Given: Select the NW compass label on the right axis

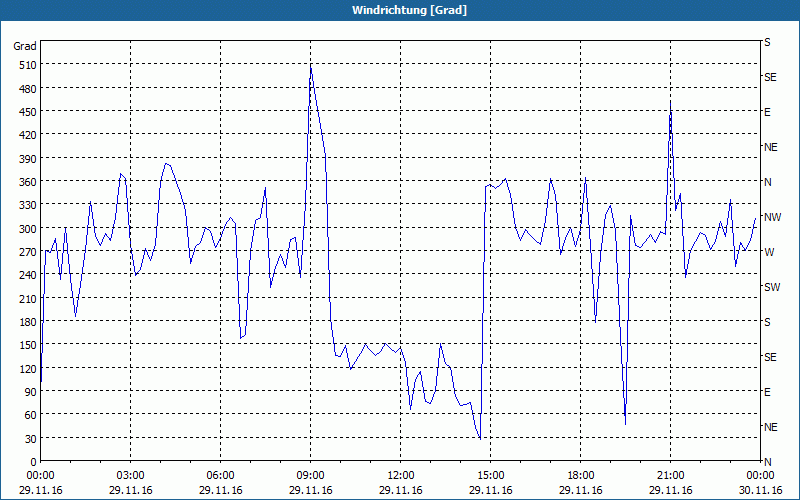Looking at the screenshot, I should click(772, 217).
